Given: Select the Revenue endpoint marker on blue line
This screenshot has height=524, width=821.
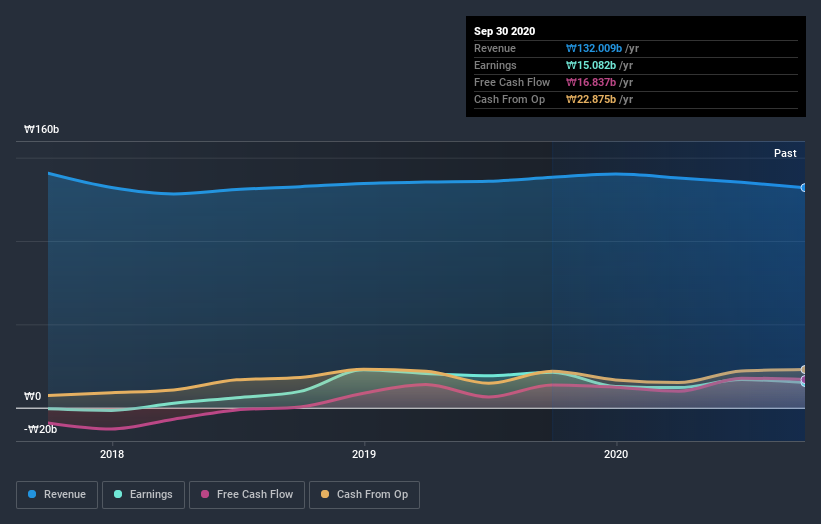Looking at the screenshot, I should pos(804,187).
